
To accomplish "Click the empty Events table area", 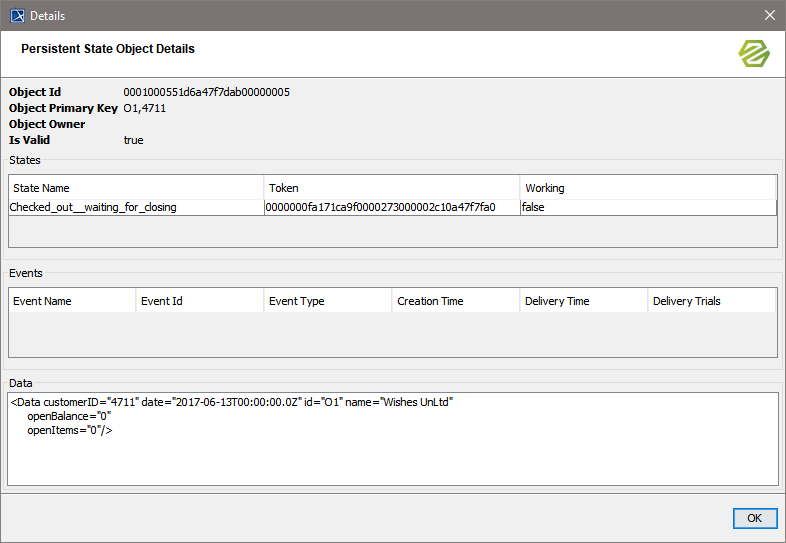I will click(392, 334).
